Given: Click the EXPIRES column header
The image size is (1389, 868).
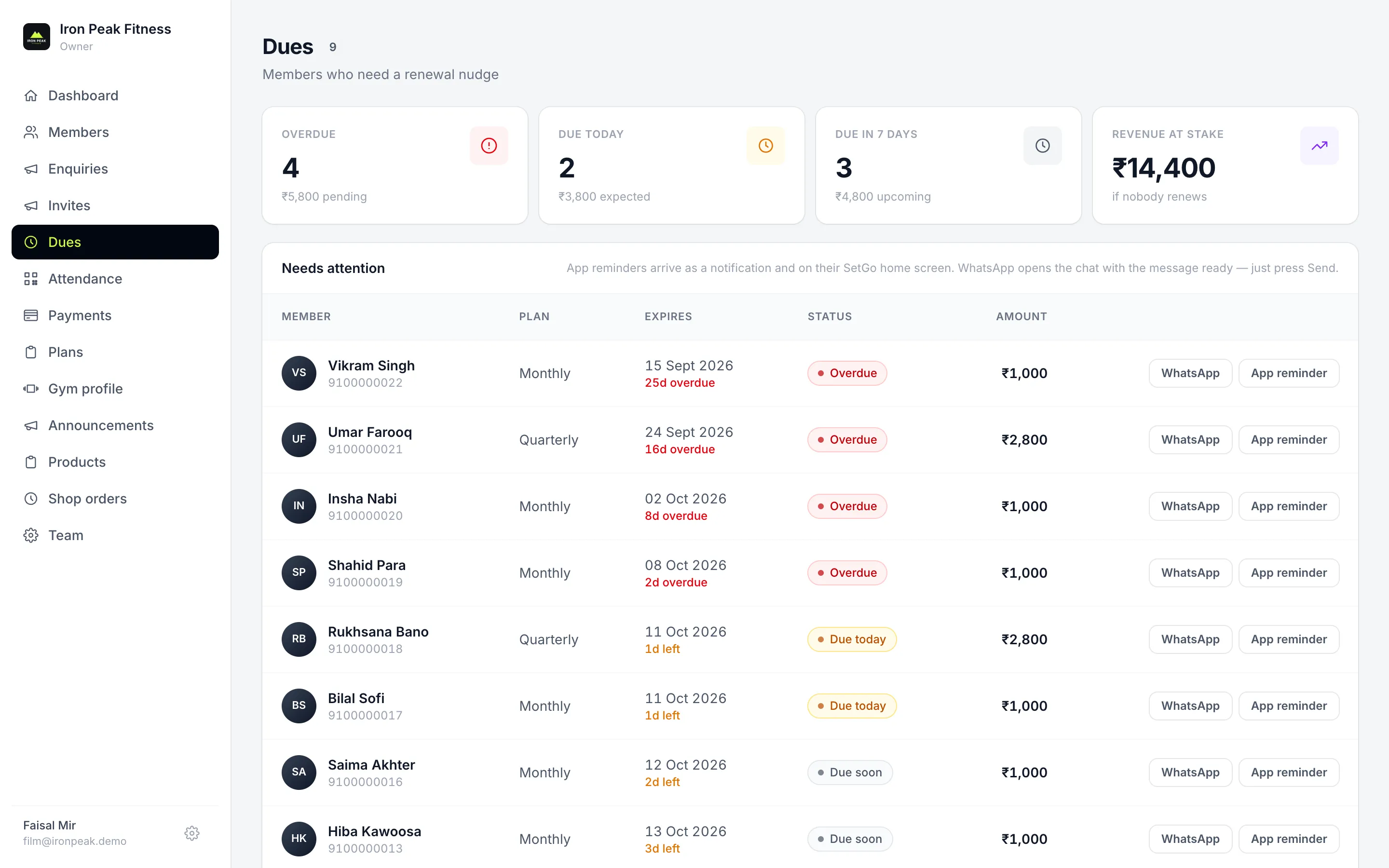Looking at the screenshot, I should coord(668,316).
